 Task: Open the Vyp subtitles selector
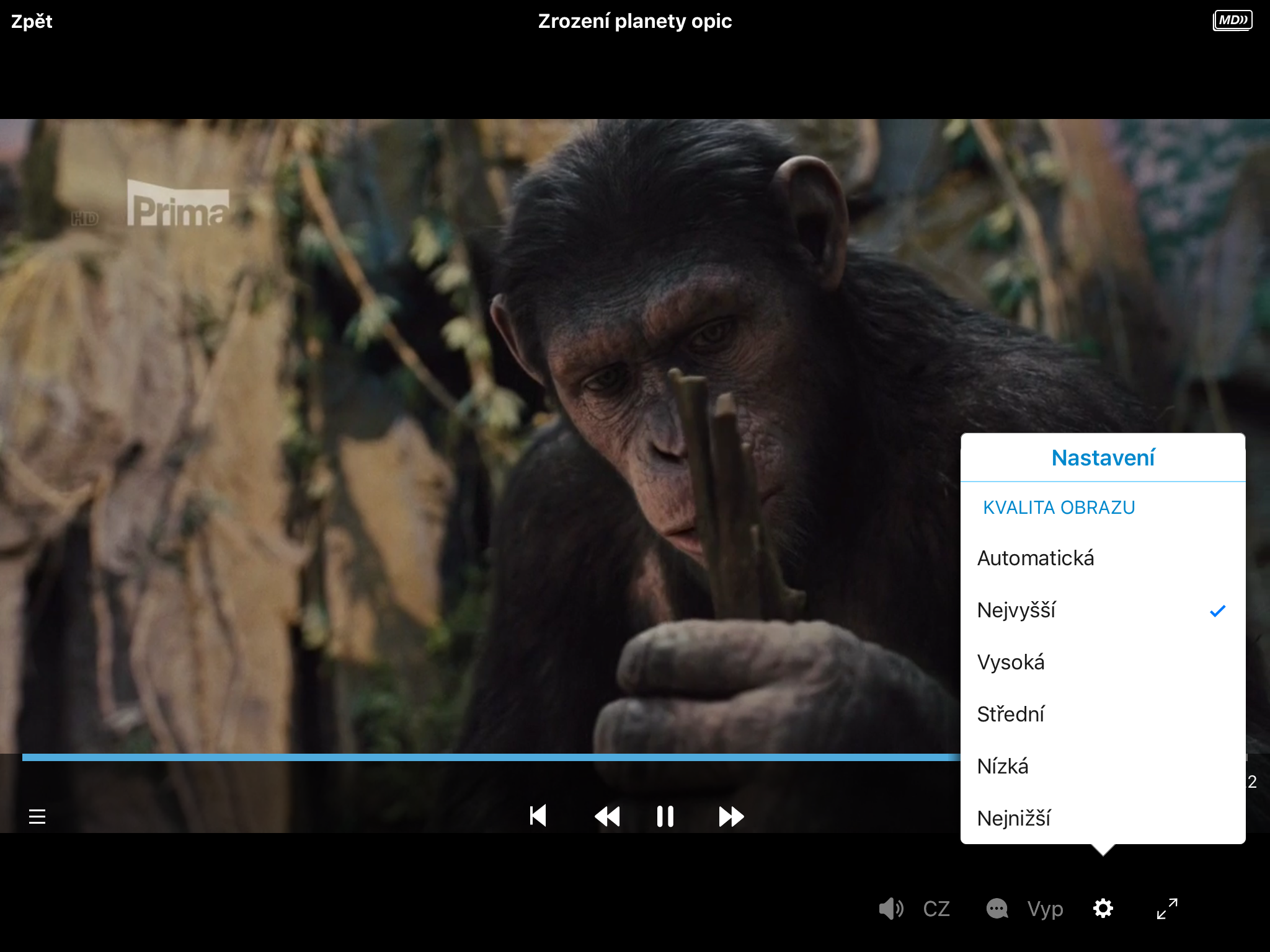1045,909
